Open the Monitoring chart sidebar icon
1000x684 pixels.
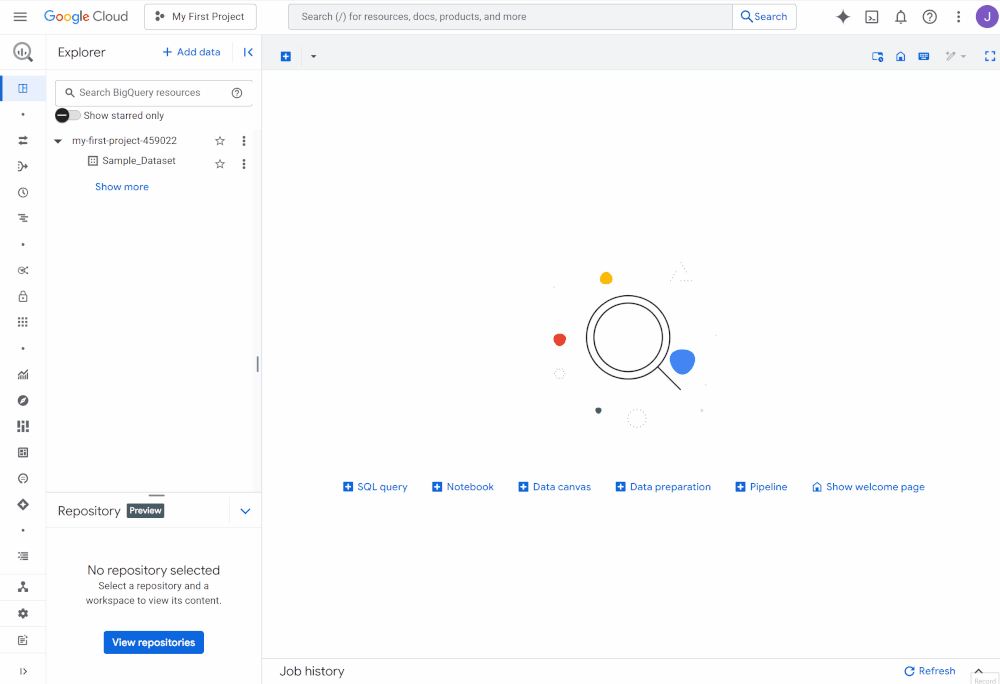coord(23,374)
